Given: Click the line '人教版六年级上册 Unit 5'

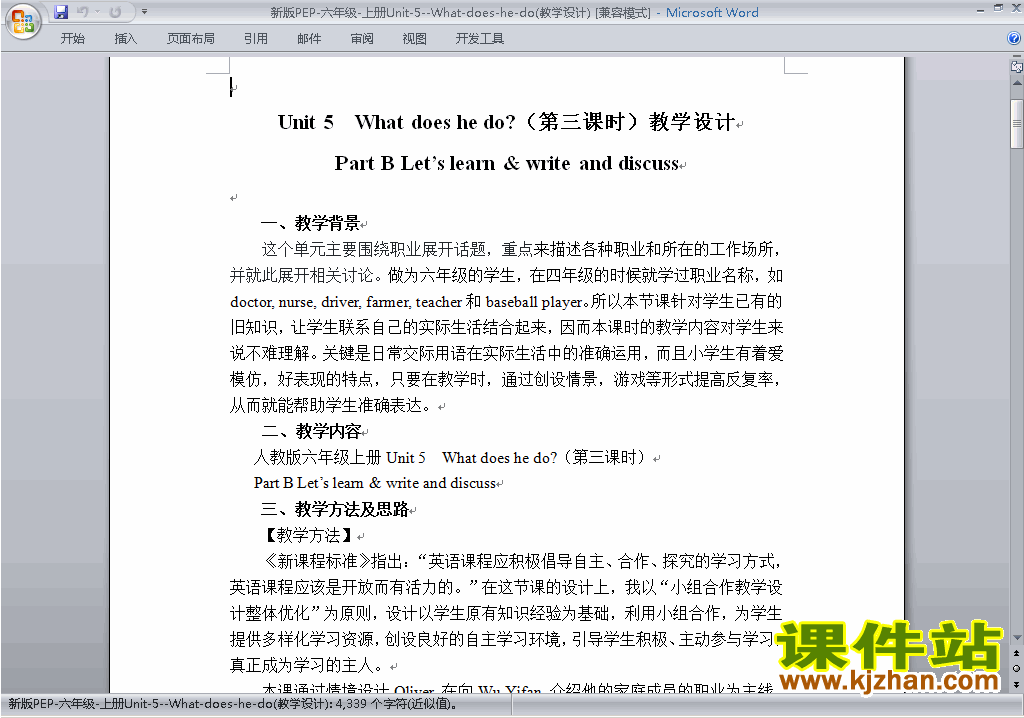Looking at the screenshot, I should [x=451, y=457].
